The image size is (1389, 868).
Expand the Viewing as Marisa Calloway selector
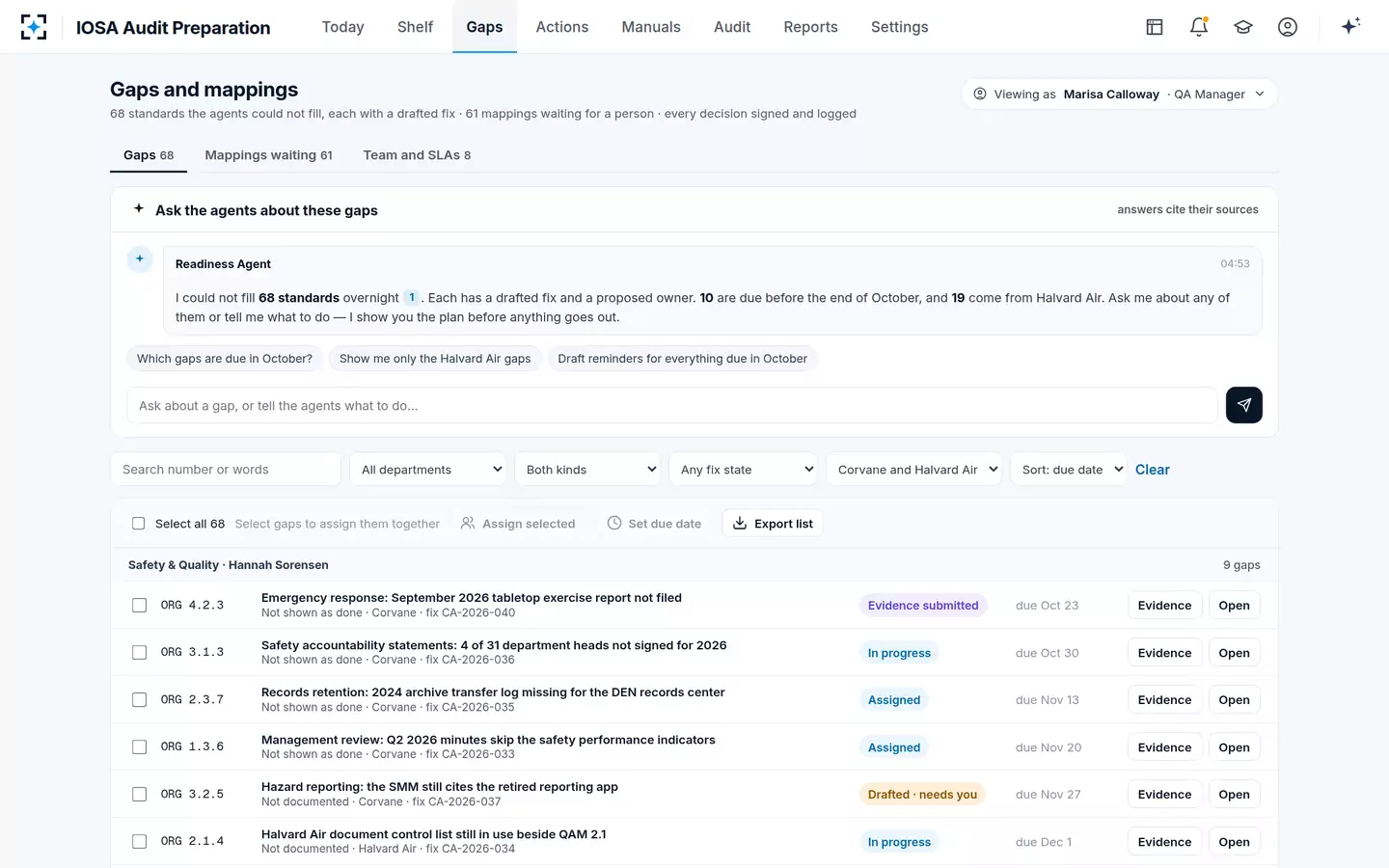pyautogui.click(x=1119, y=94)
